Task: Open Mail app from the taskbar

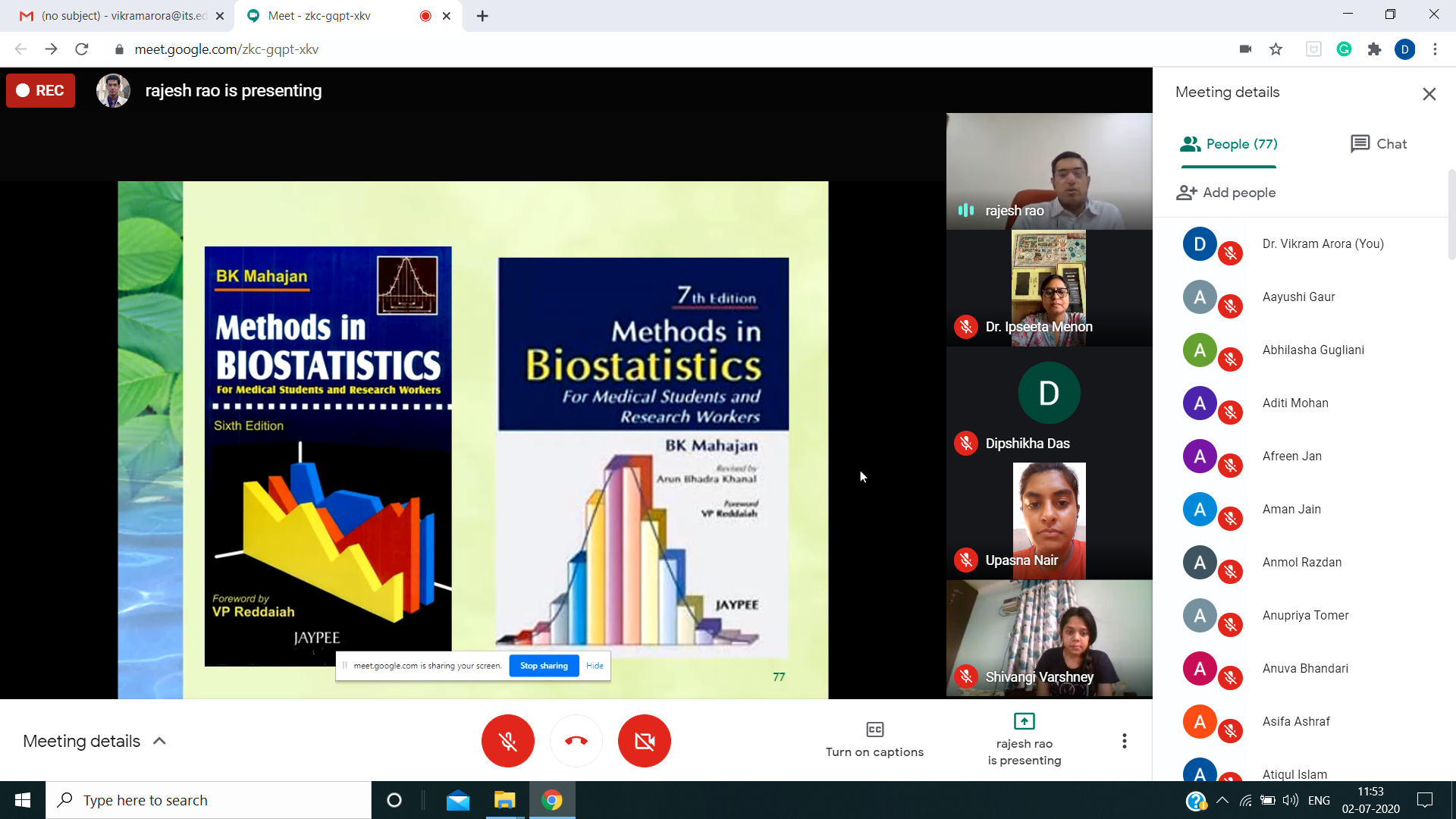Action: tap(458, 800)
